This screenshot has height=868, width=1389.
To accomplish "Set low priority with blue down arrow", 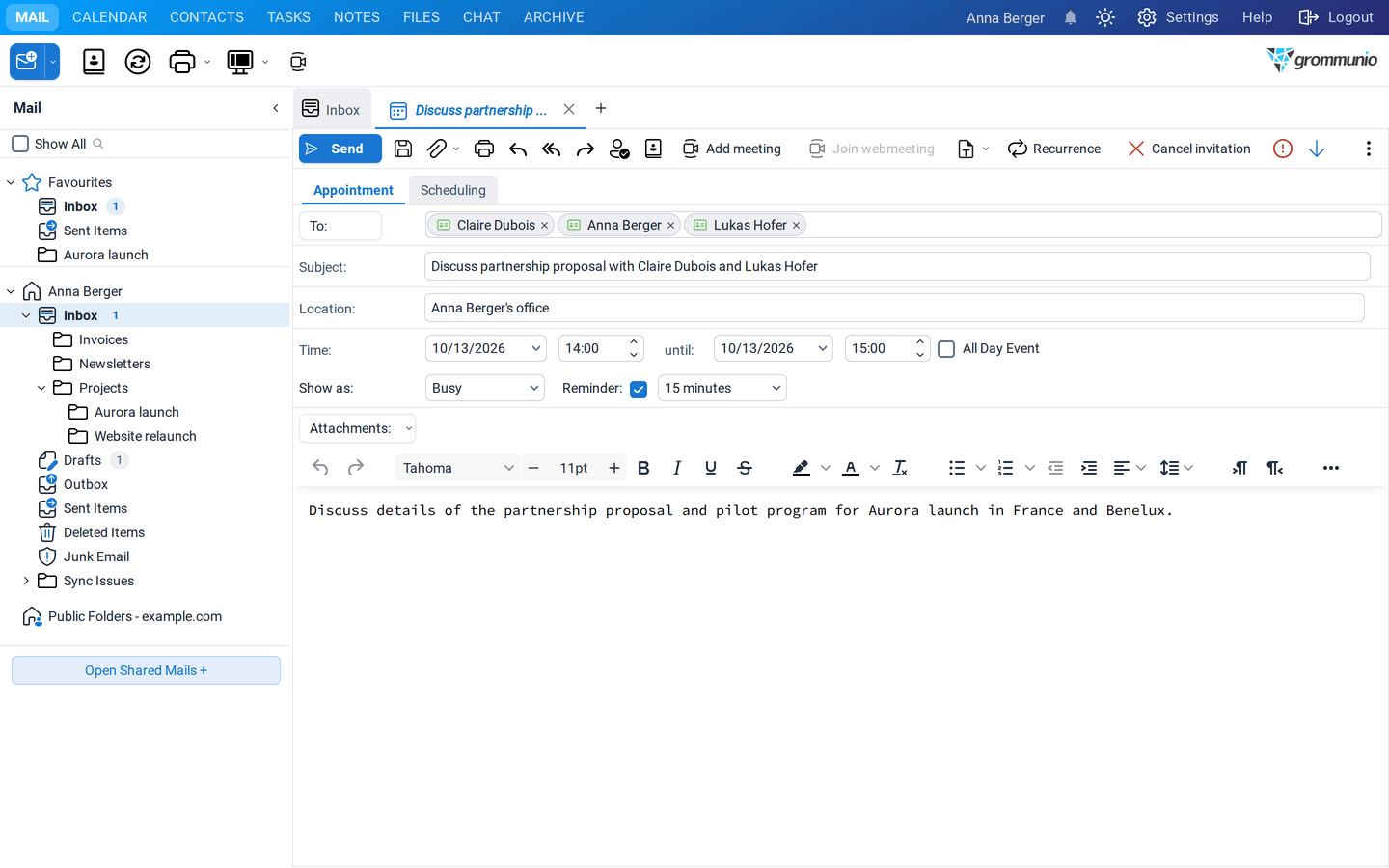I will 1317,149.
